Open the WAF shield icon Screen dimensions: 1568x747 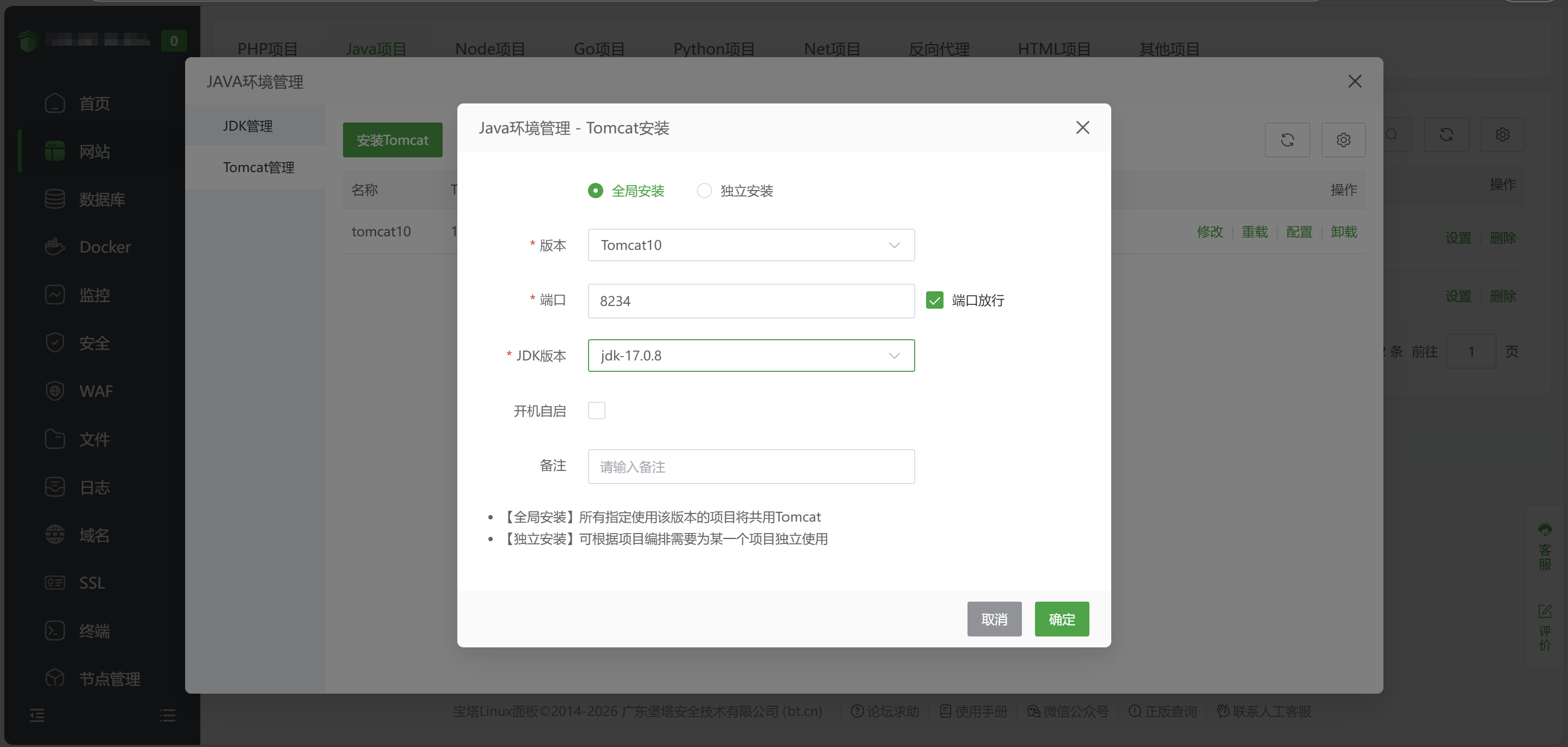55,391
